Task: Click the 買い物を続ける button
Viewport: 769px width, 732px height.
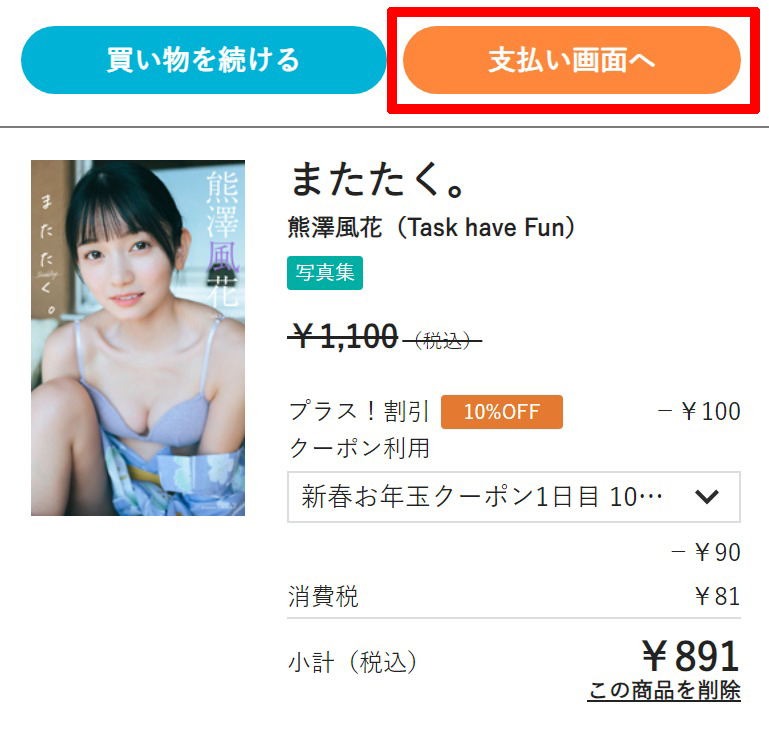Action: pos(204,60)
